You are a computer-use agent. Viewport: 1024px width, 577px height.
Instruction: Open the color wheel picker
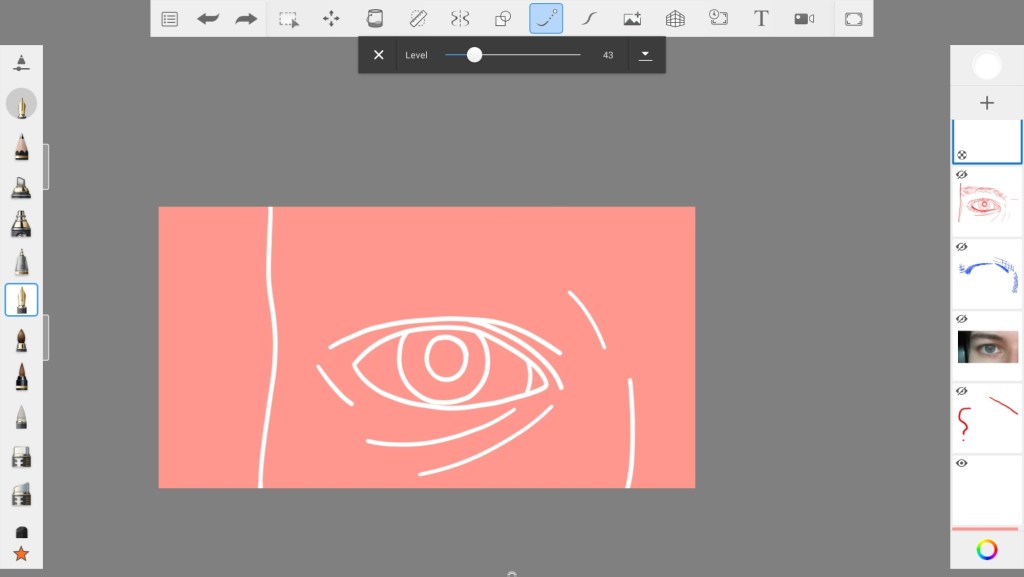coord(987,549)
